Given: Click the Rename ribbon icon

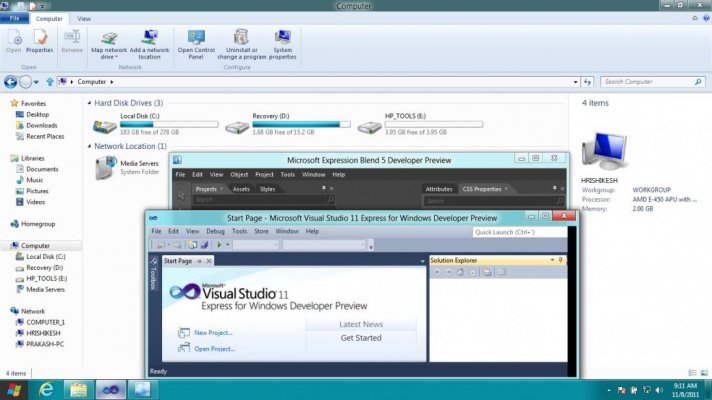Looking at the screenshot, I should coord(72,42).
